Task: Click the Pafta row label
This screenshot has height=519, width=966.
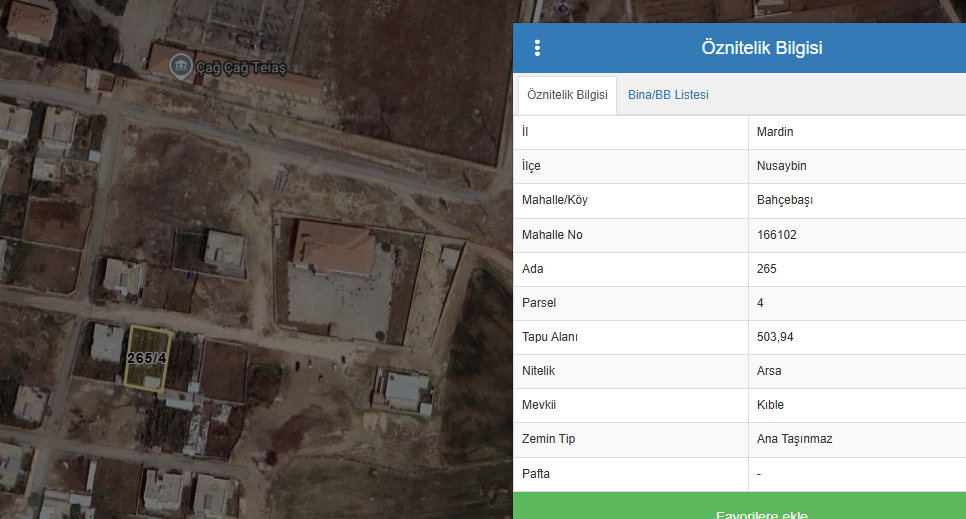Action: click(x=536, y=473)
